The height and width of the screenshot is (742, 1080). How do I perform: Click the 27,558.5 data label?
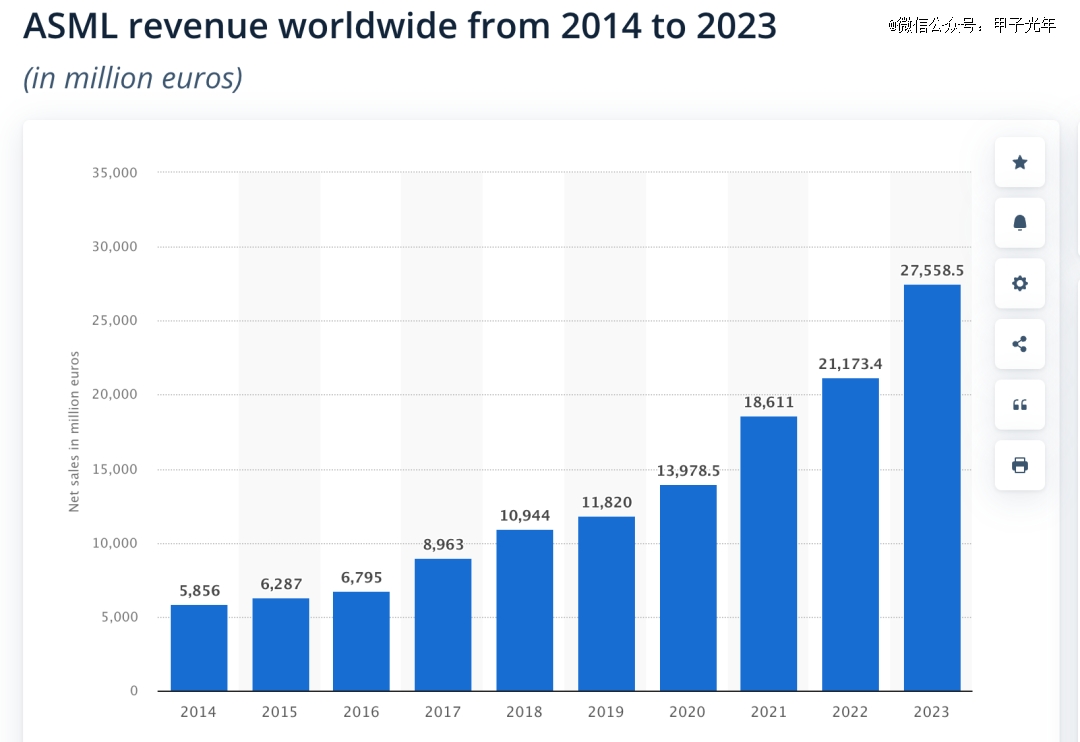point(932,271)
